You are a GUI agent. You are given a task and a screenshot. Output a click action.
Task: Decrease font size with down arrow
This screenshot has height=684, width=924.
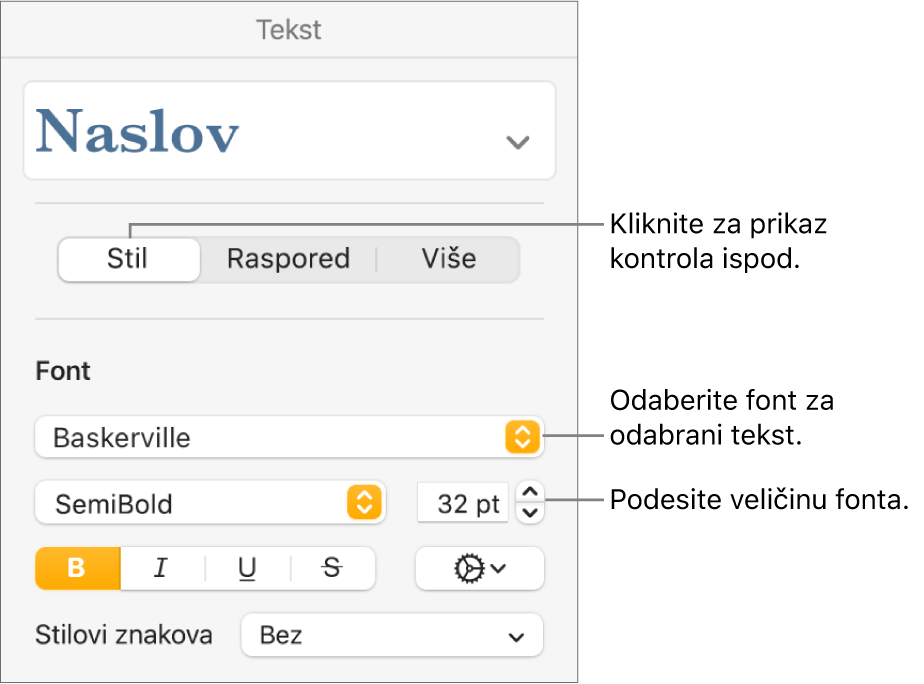tap(530, 513)
